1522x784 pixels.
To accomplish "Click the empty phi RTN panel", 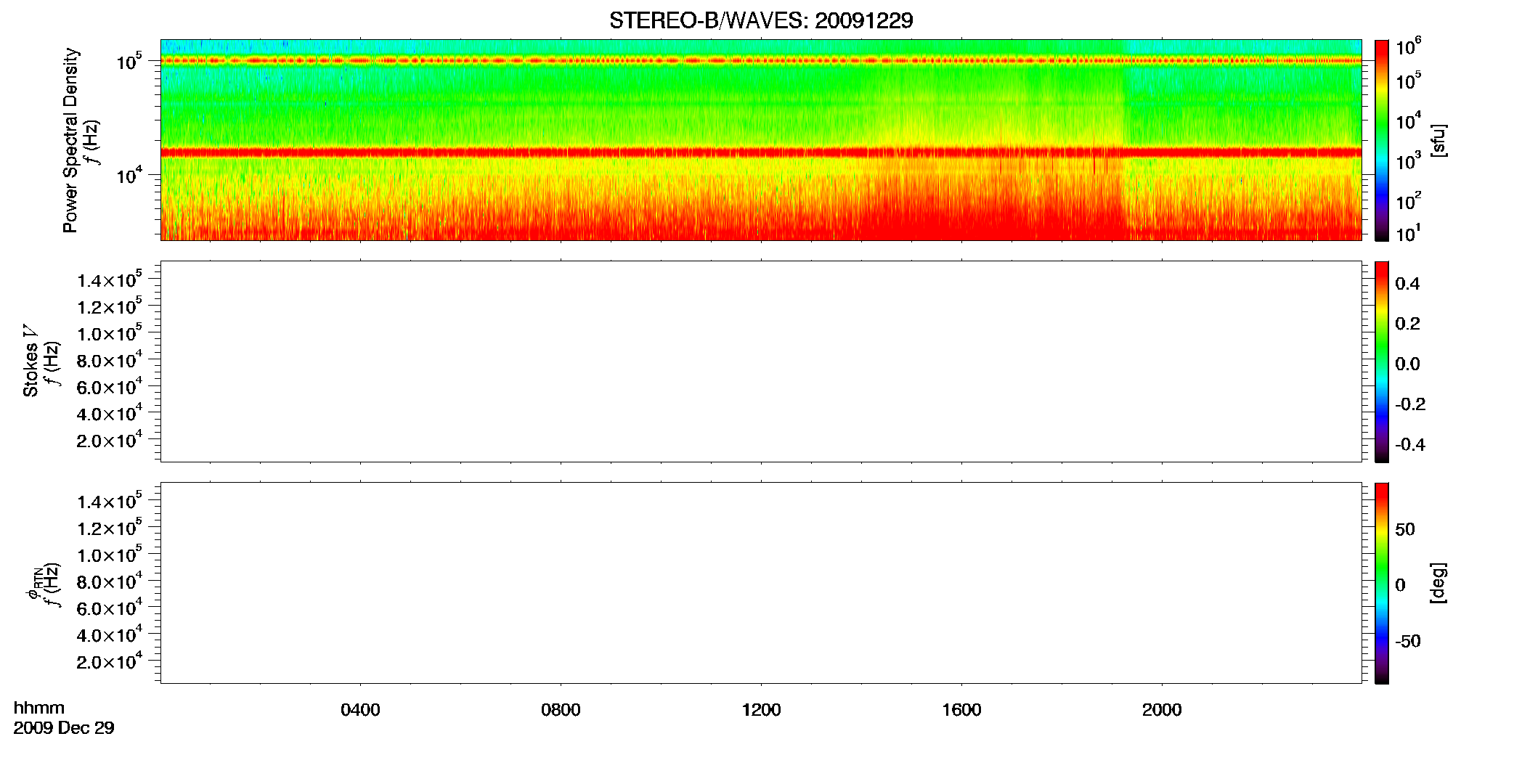I will (761, 583).
